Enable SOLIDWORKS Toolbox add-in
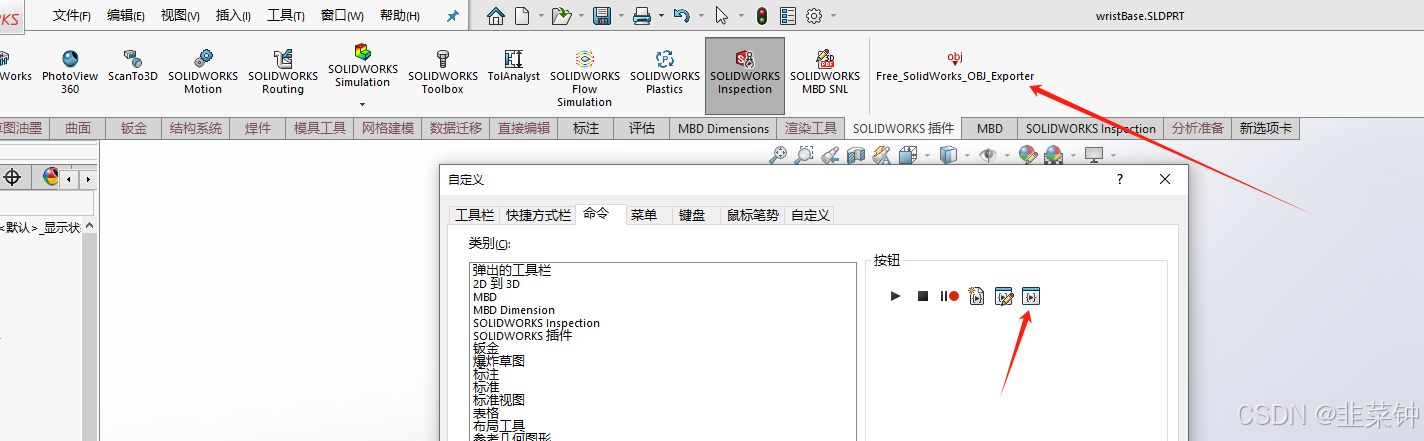 443,73
